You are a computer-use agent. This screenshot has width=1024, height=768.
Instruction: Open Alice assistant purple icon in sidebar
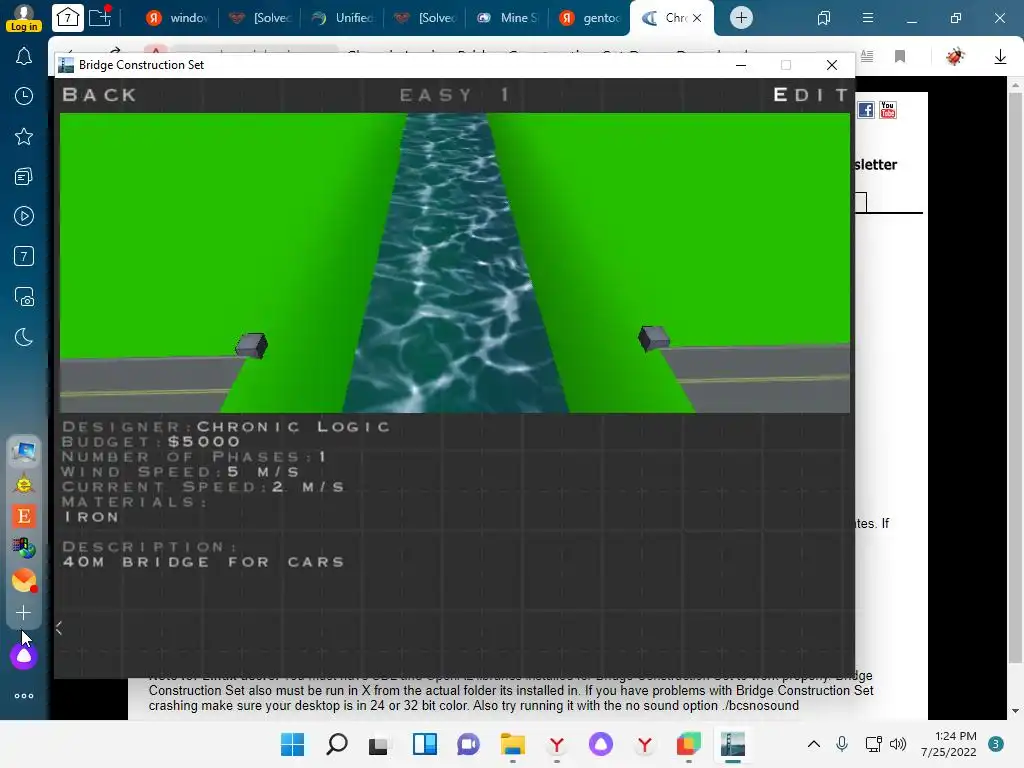(x=24, y=656)
